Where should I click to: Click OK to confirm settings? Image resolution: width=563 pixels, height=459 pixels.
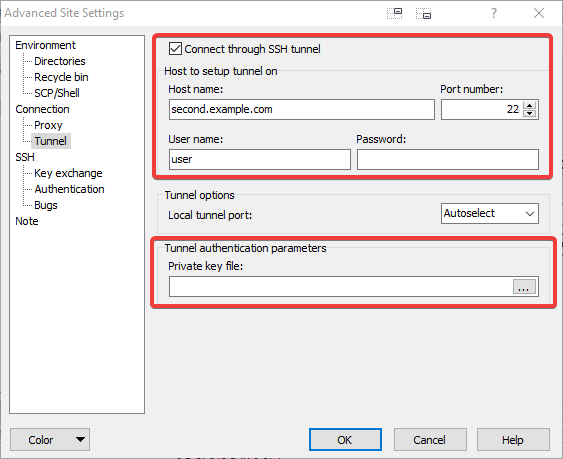tap(345, 440)
